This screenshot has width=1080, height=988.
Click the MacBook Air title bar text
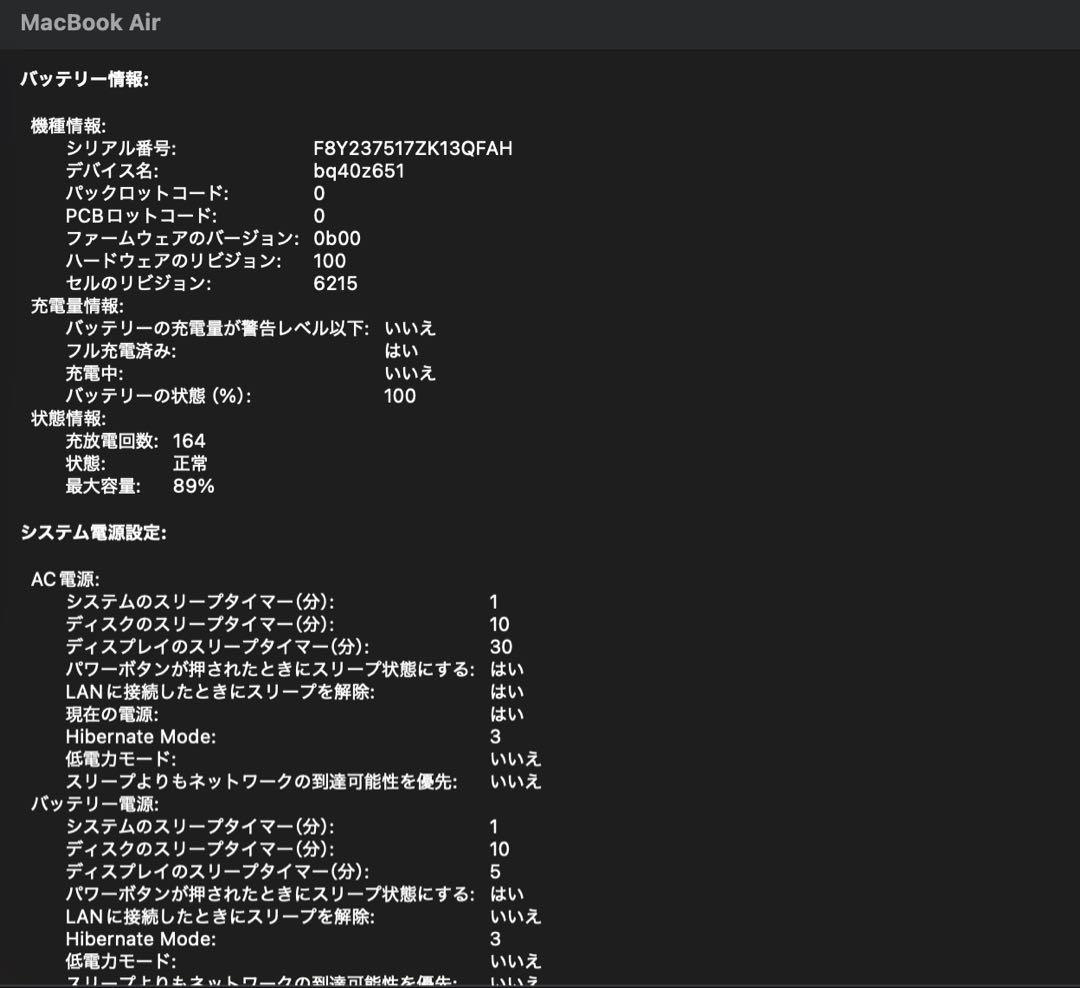tap(90, 24)
